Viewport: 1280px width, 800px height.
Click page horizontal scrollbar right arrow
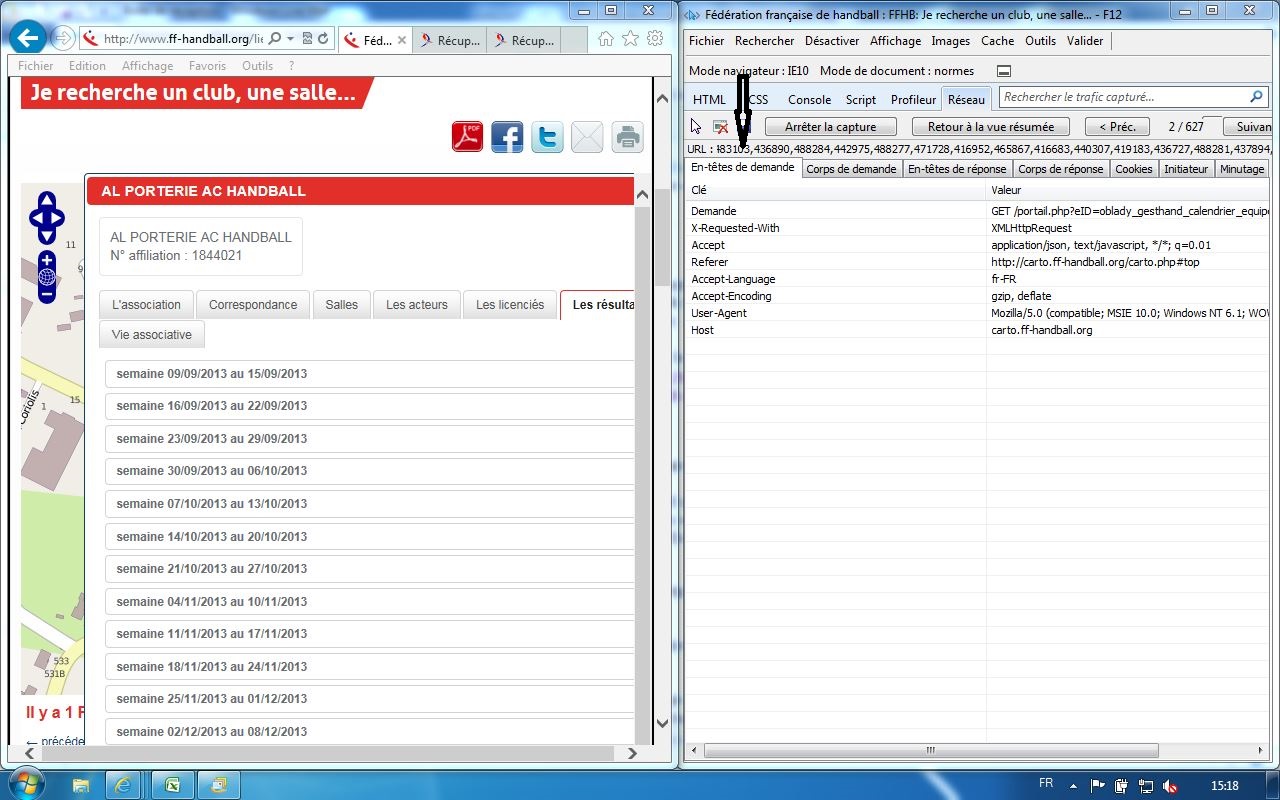[x=631, y=753]
